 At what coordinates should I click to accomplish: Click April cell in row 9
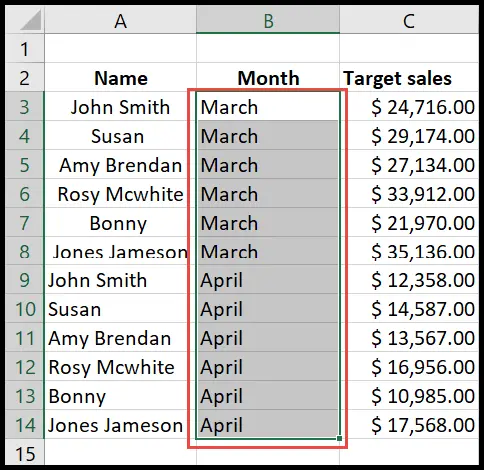268,280
